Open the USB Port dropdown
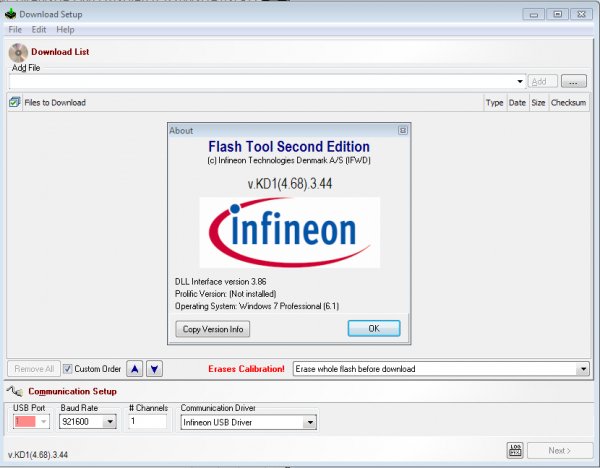This screenshot has height=468, width=600. [44, 422]
